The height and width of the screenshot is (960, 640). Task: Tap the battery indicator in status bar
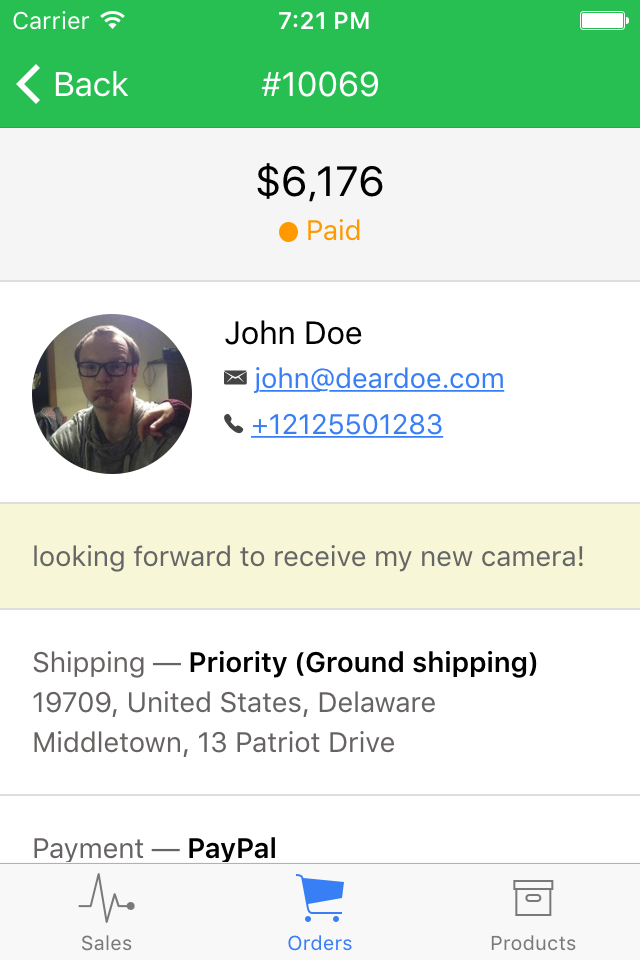pos(604,21)
